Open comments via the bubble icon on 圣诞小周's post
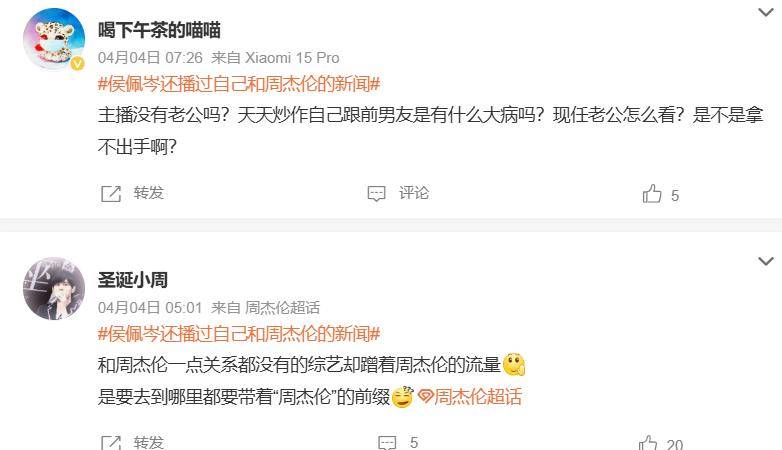Image resolution: width=782 pixels, height=450 pixels. [x=387, y=443]
